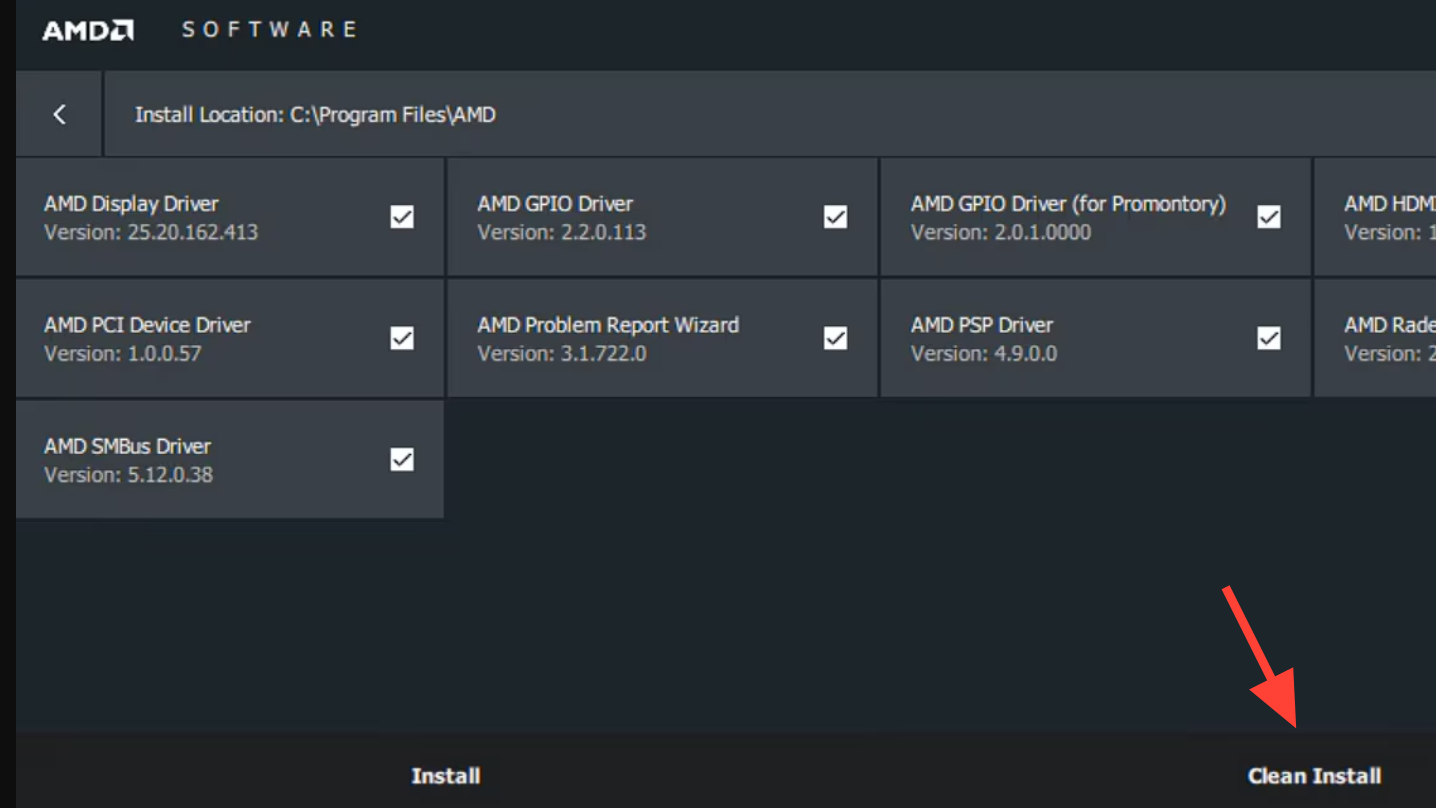Click the AMD SMBus Driver title
This screenshot has width=1436, height=808.
pos(128,446)
